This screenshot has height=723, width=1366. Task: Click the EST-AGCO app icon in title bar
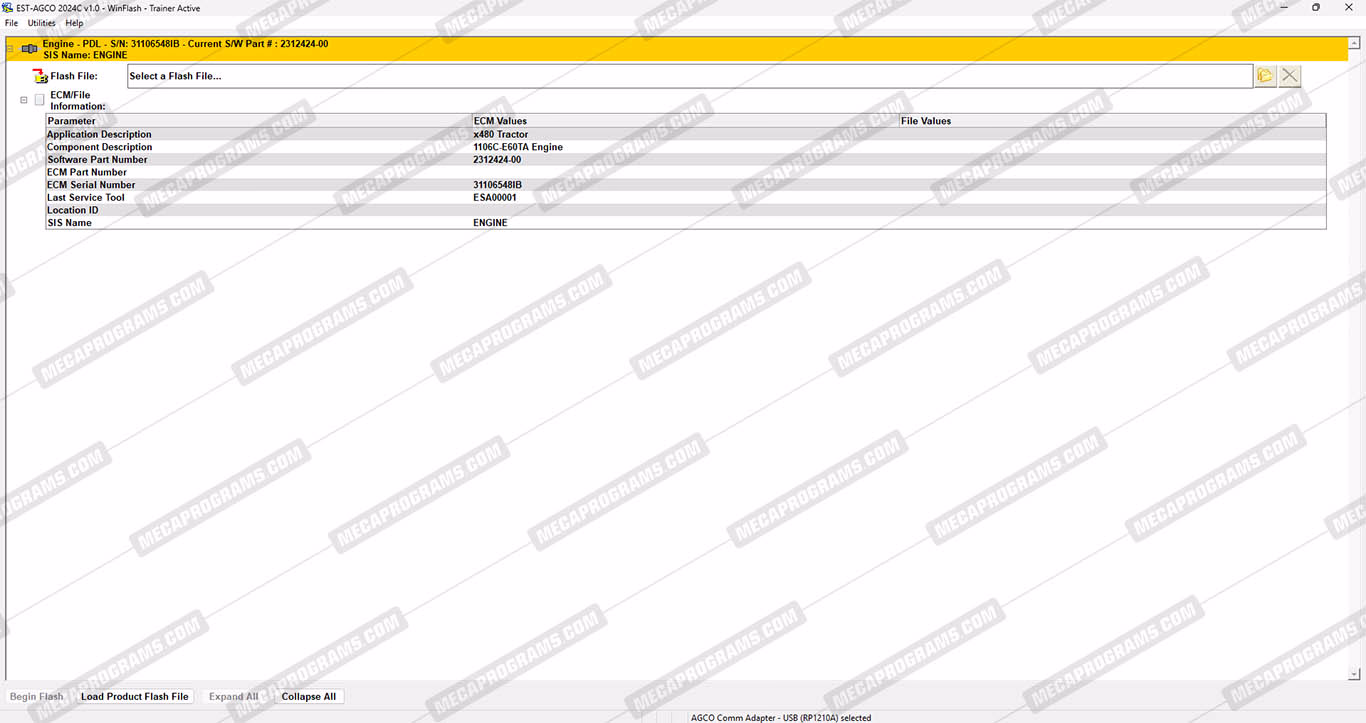pyautogui.click(x=8, y=8)
